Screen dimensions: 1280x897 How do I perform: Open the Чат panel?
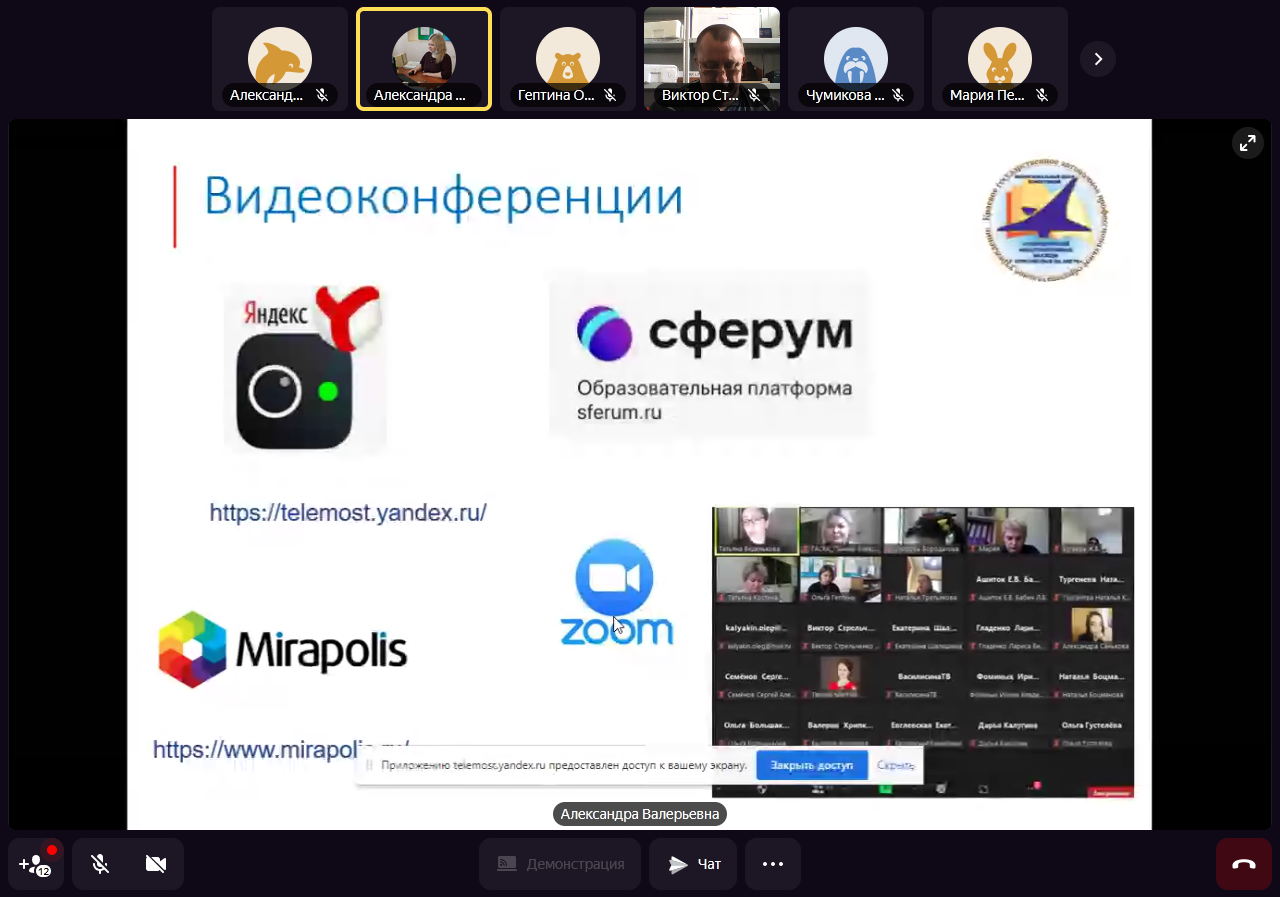[x=693, y=864]
